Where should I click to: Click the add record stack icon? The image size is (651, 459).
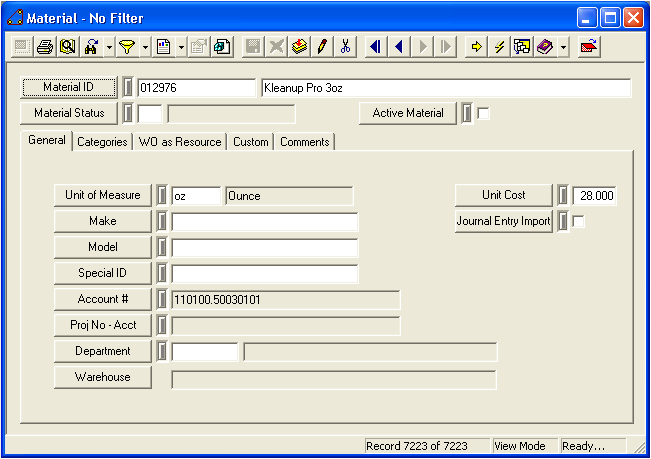(x=299, y=47)
